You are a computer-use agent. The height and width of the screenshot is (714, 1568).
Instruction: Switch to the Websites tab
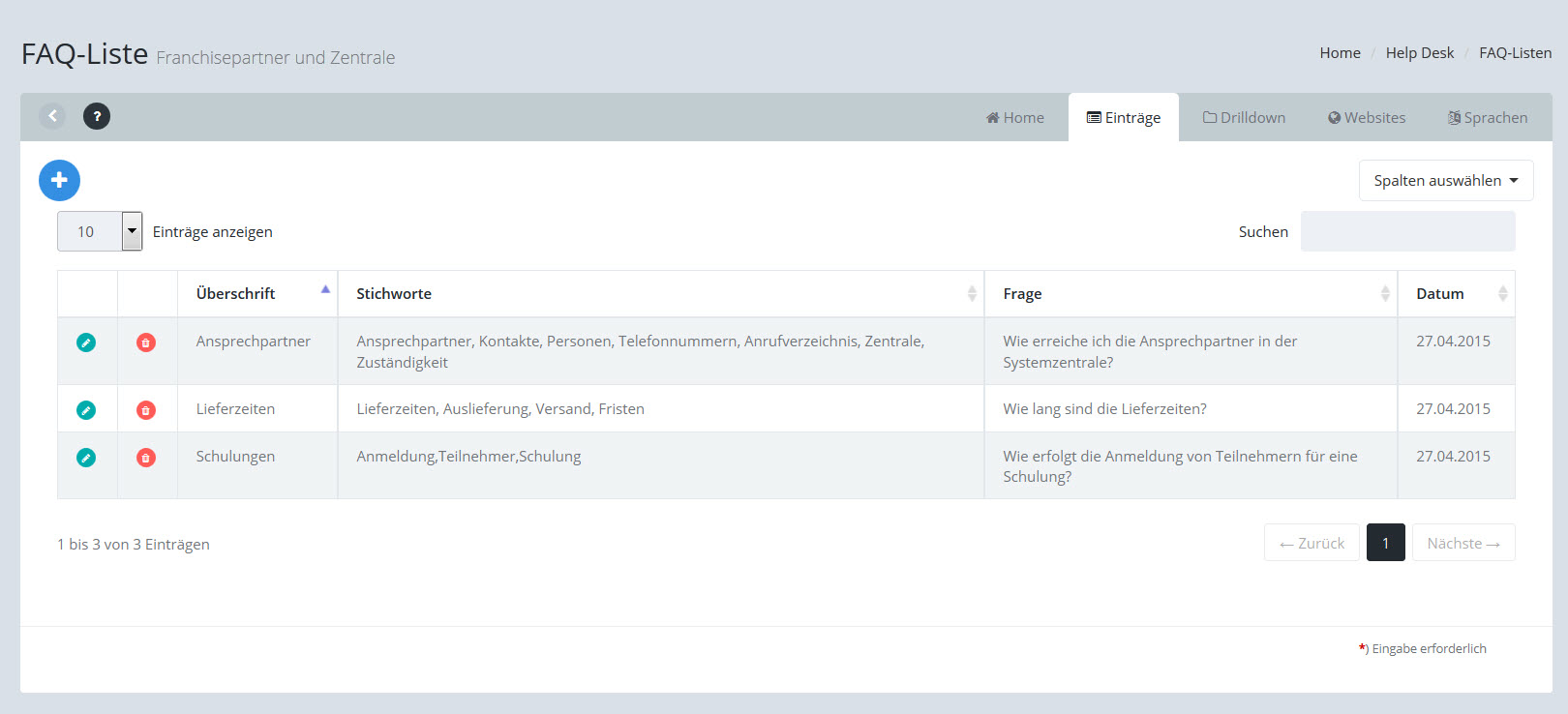[x=1366, y=118]
